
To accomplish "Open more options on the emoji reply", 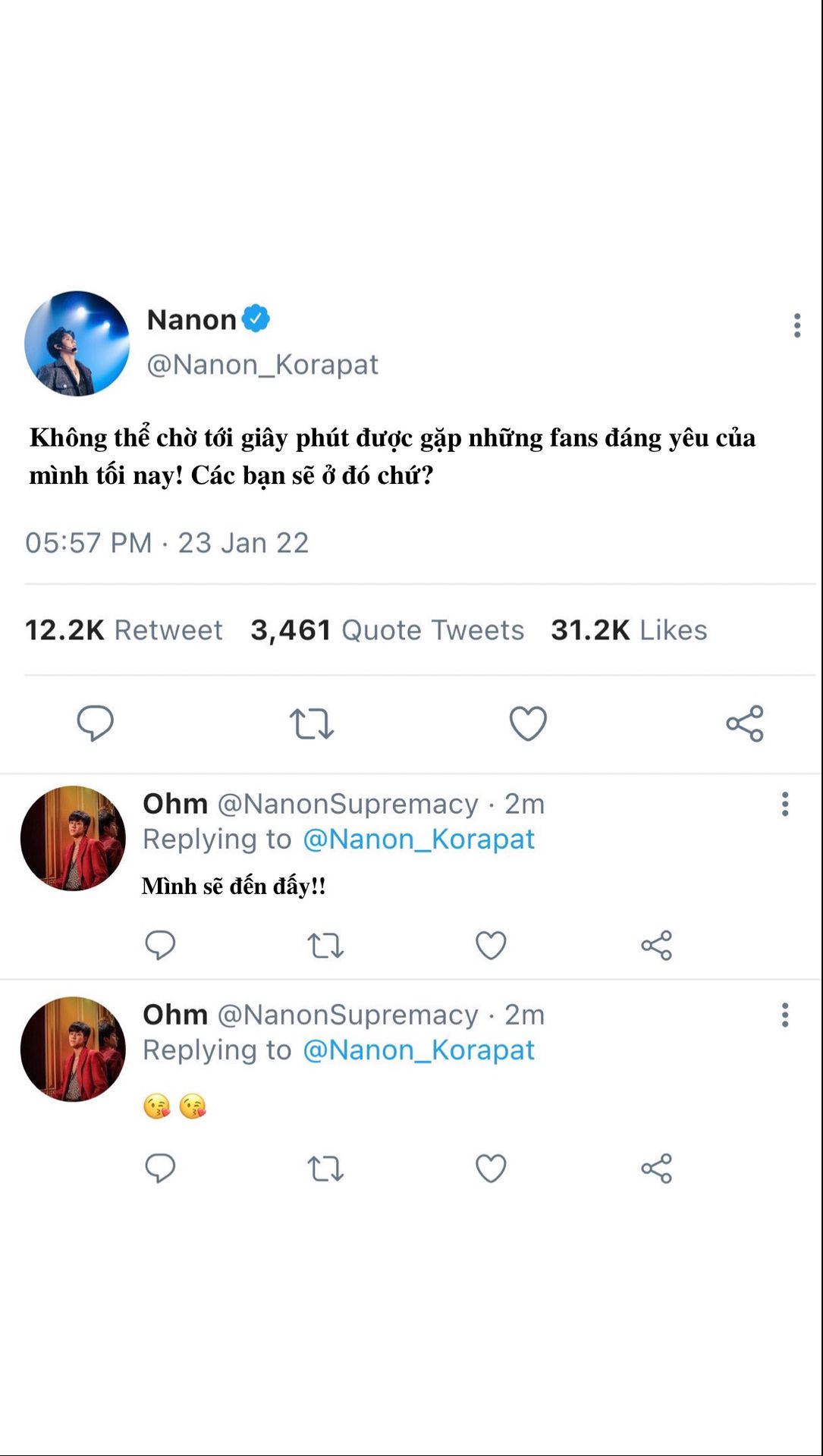I will [x=785, y=1015].
